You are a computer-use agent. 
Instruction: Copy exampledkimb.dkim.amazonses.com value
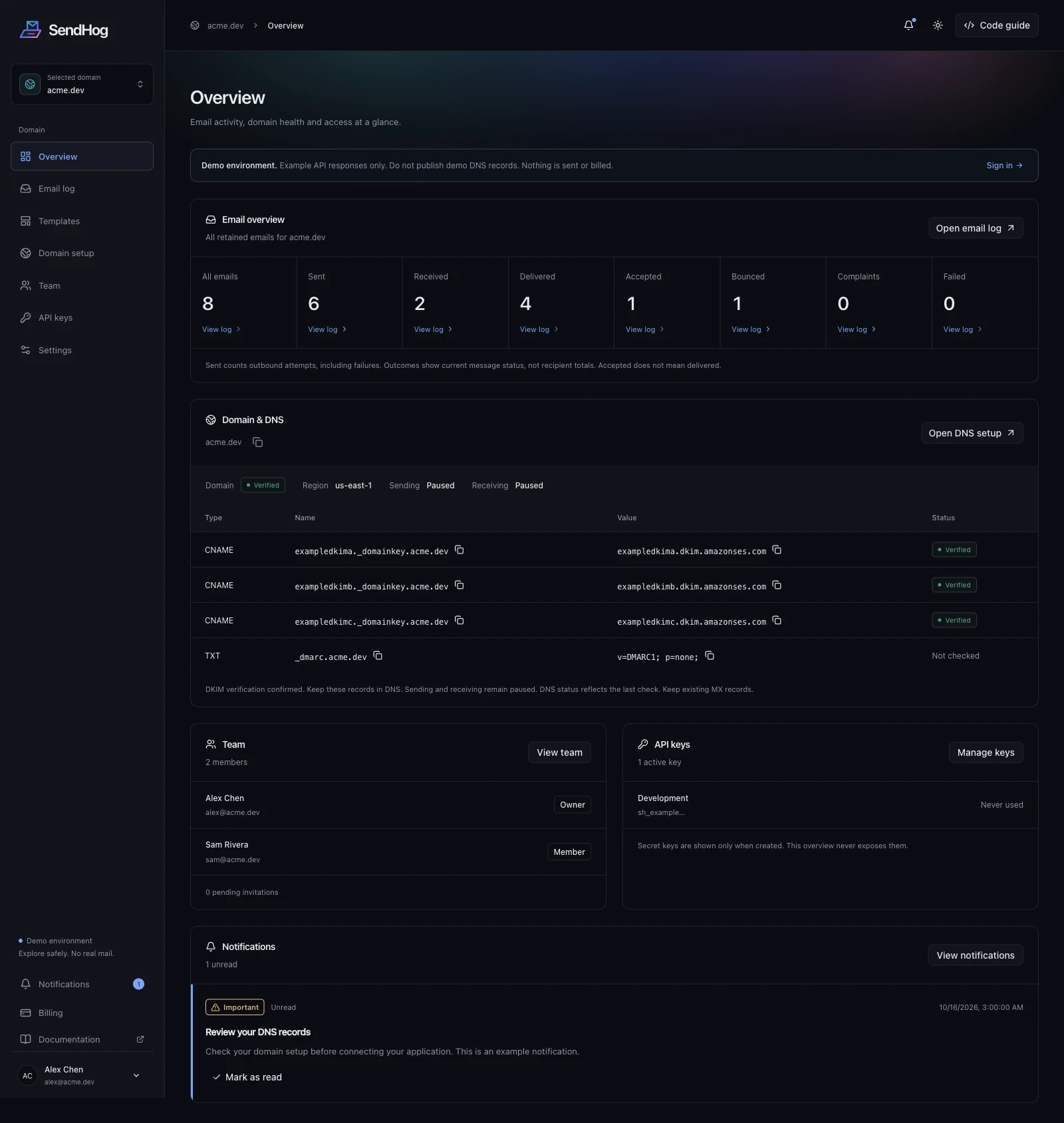pos(777,585)
